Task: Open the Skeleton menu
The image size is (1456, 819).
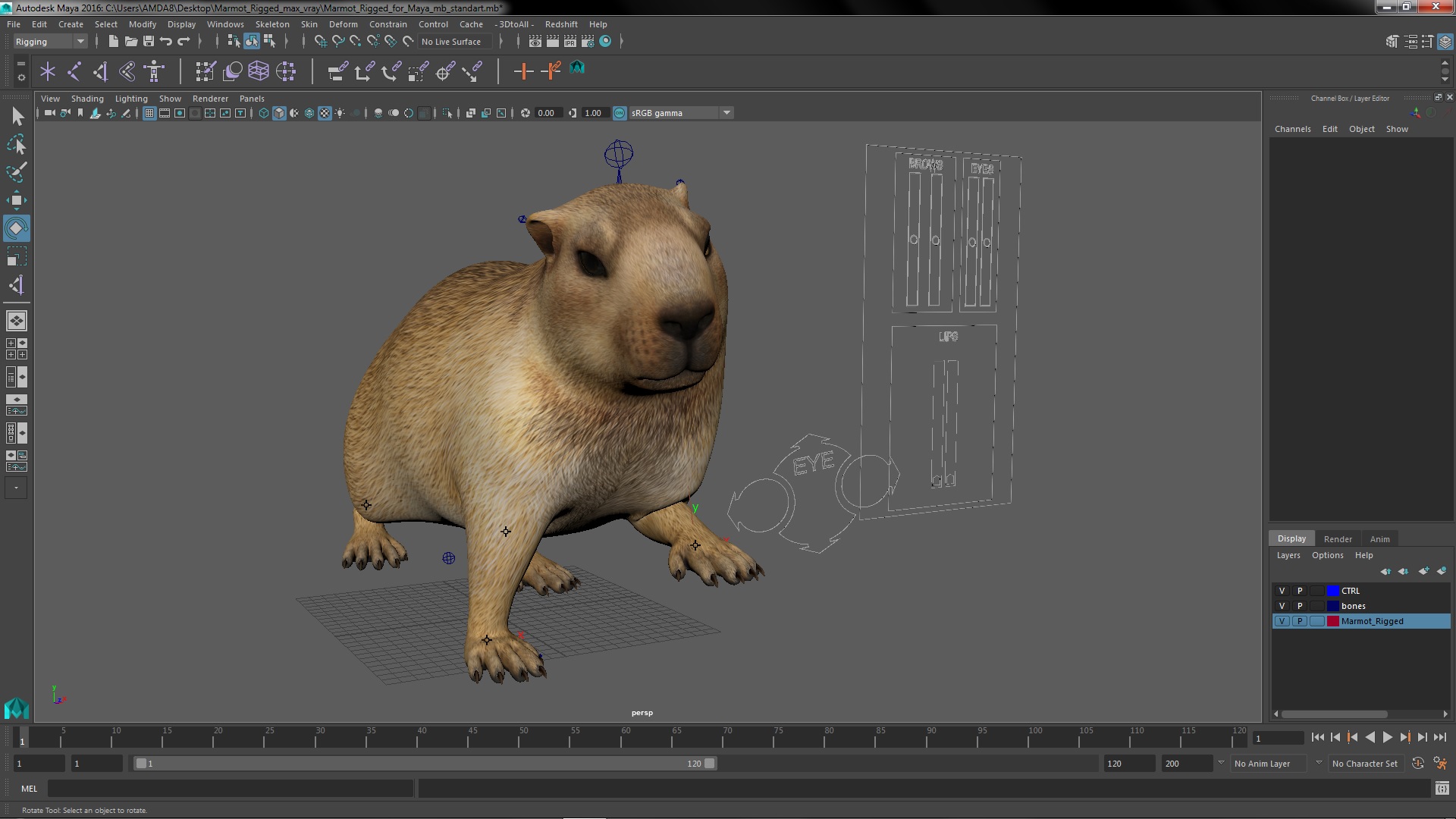Action: point(272,24)
